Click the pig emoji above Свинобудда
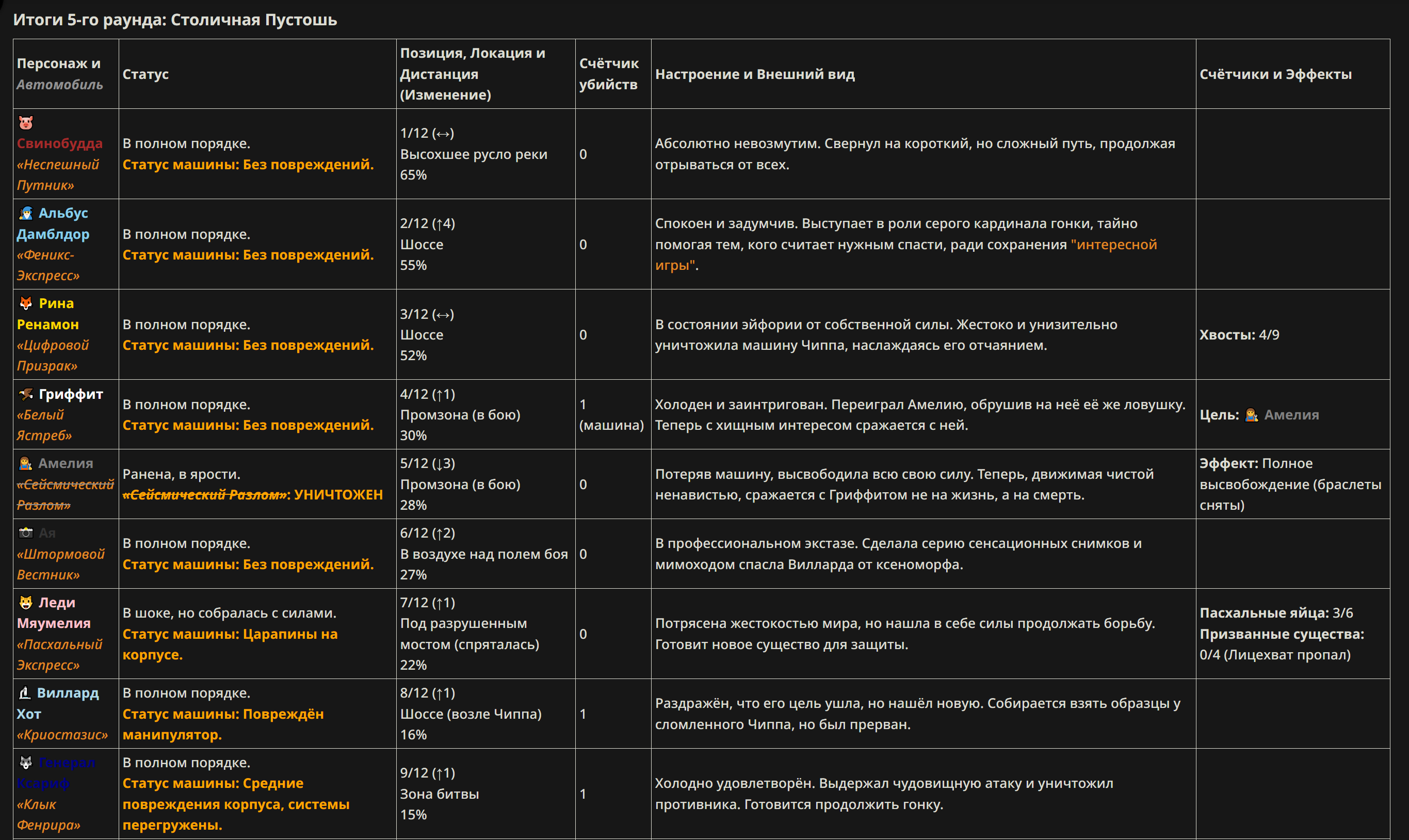 26,122
